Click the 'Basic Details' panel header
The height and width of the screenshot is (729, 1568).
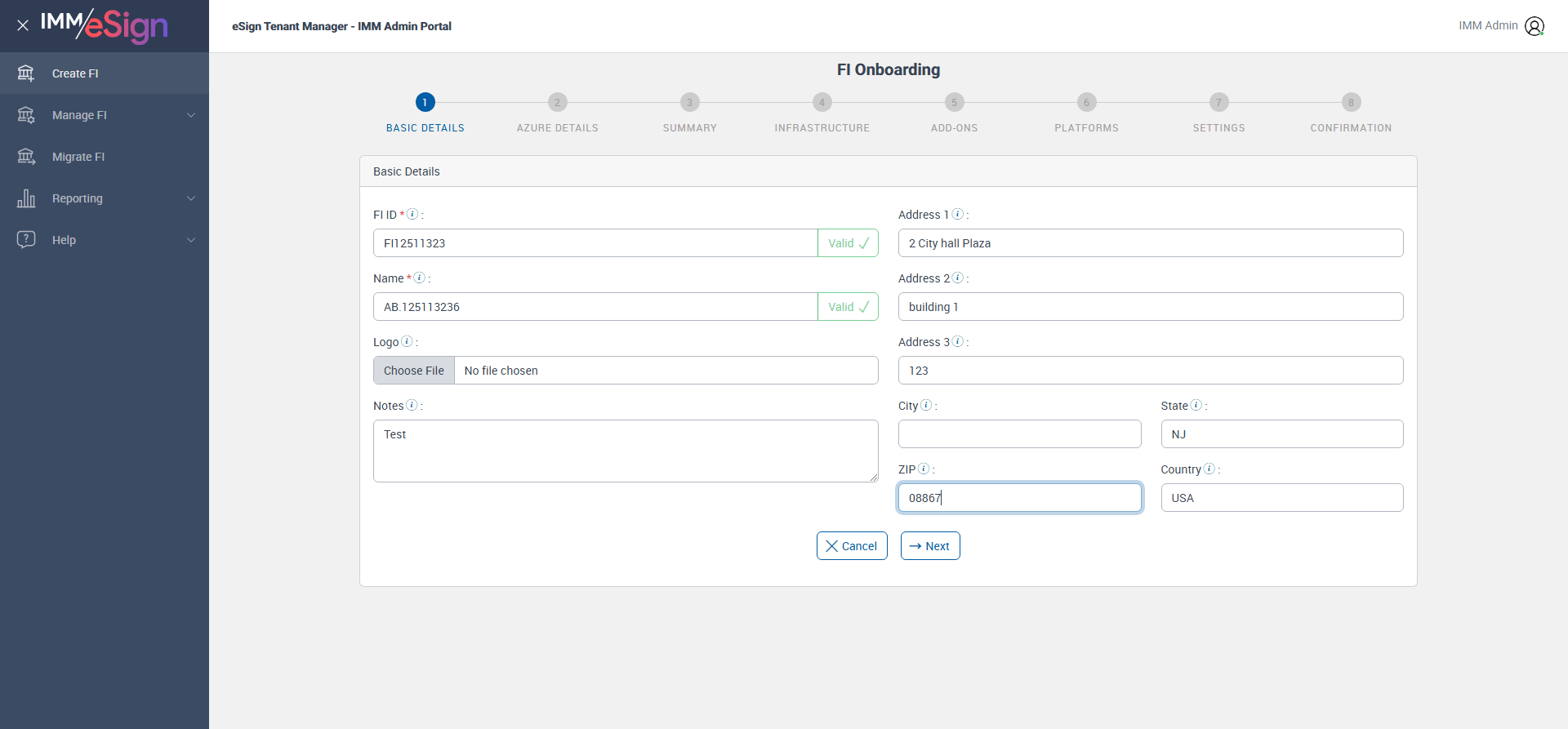(x=889, y=171)
